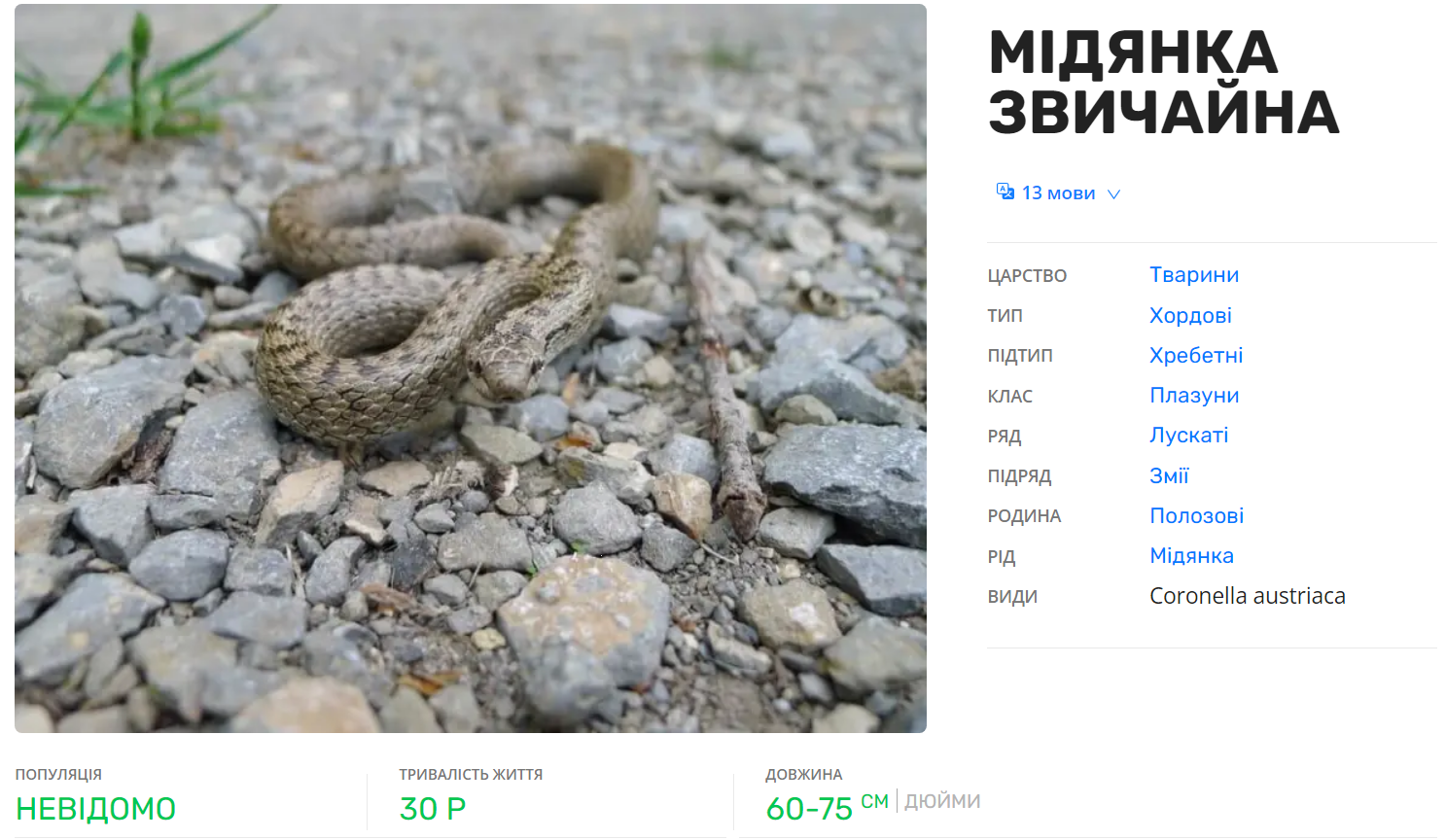
Task: Expand the 13 мови language dropdown
Action: click(1058, 192)
